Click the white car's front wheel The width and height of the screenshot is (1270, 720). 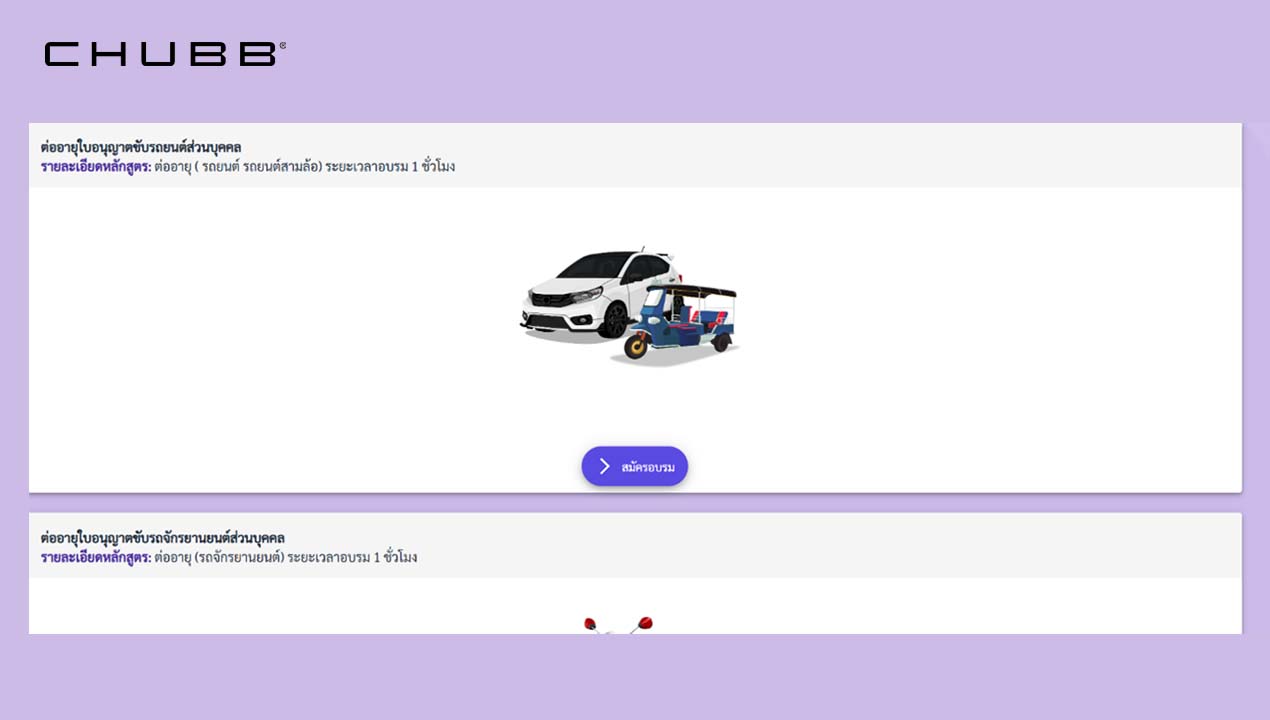pyautogui.click(x=615, y=320)
